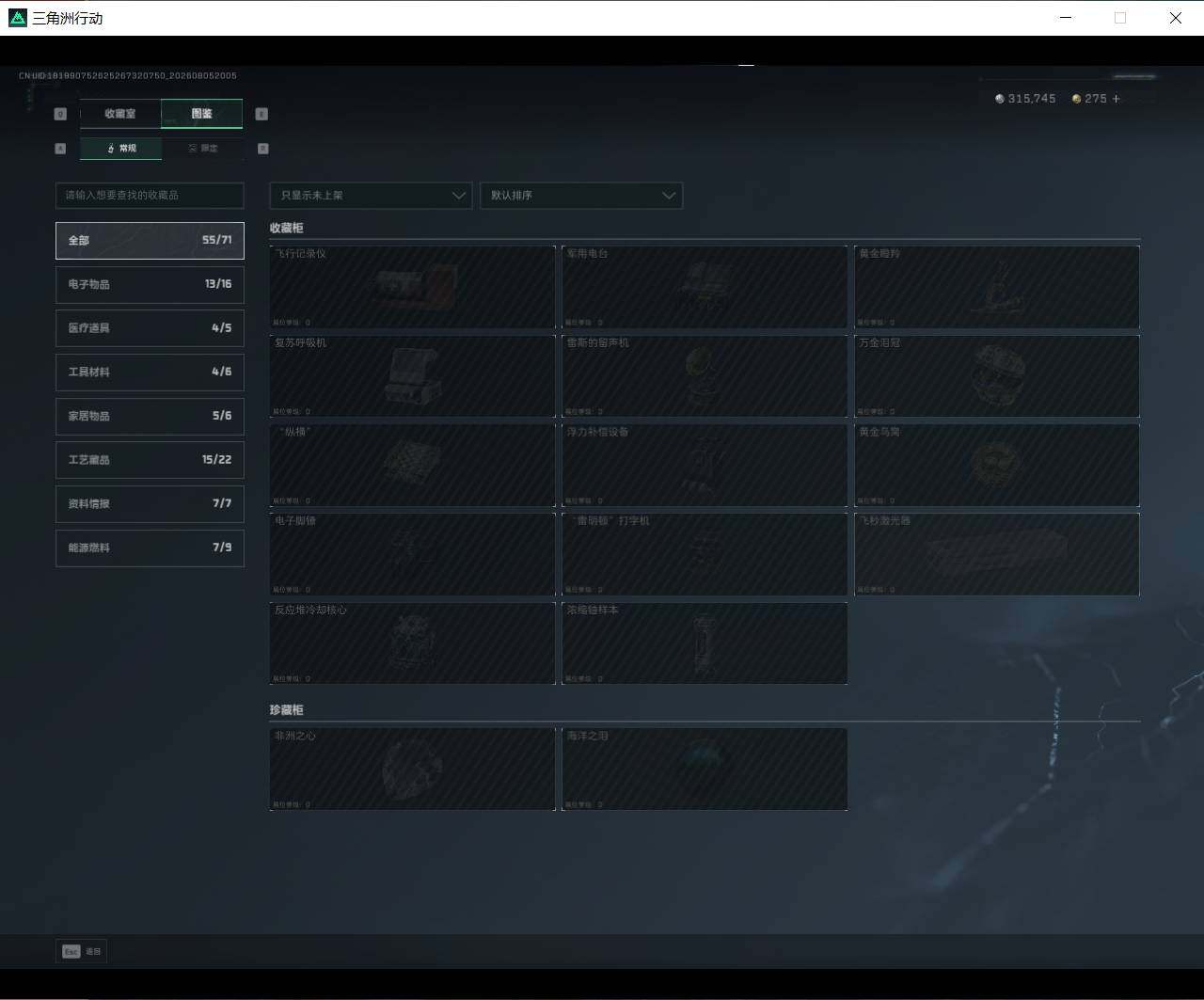The height and width of the screenshot is (1000, 1204).
Task: Toggle the 常规 sub-tab
Action: click(x=120, y=149)
